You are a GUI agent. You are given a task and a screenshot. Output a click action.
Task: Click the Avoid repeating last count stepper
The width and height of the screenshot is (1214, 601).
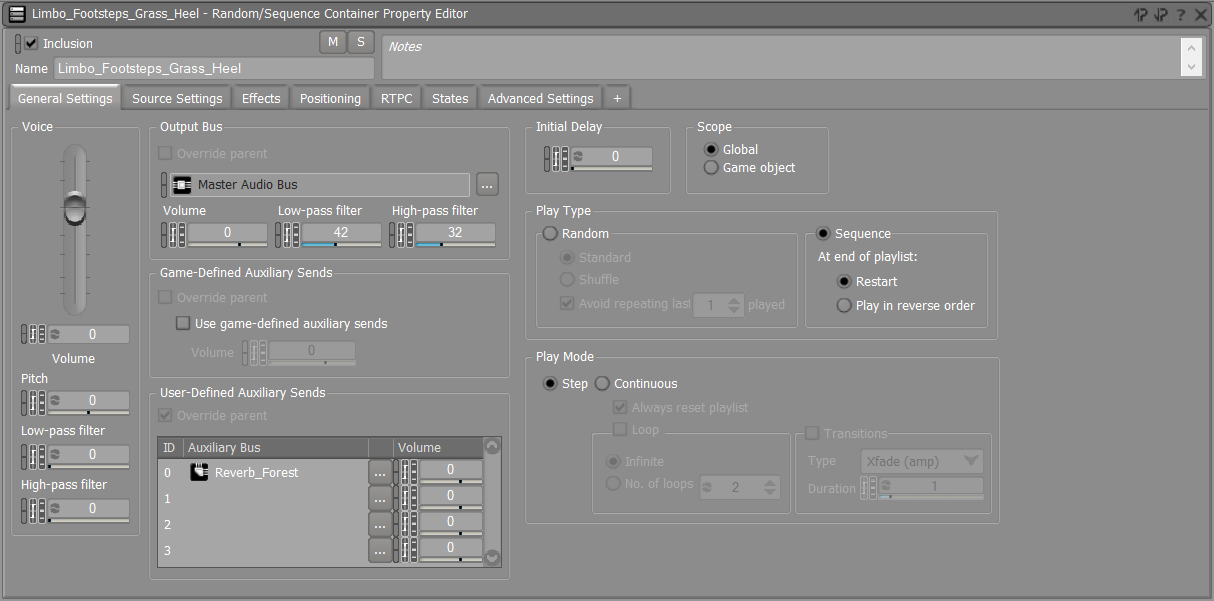[736, 305]
